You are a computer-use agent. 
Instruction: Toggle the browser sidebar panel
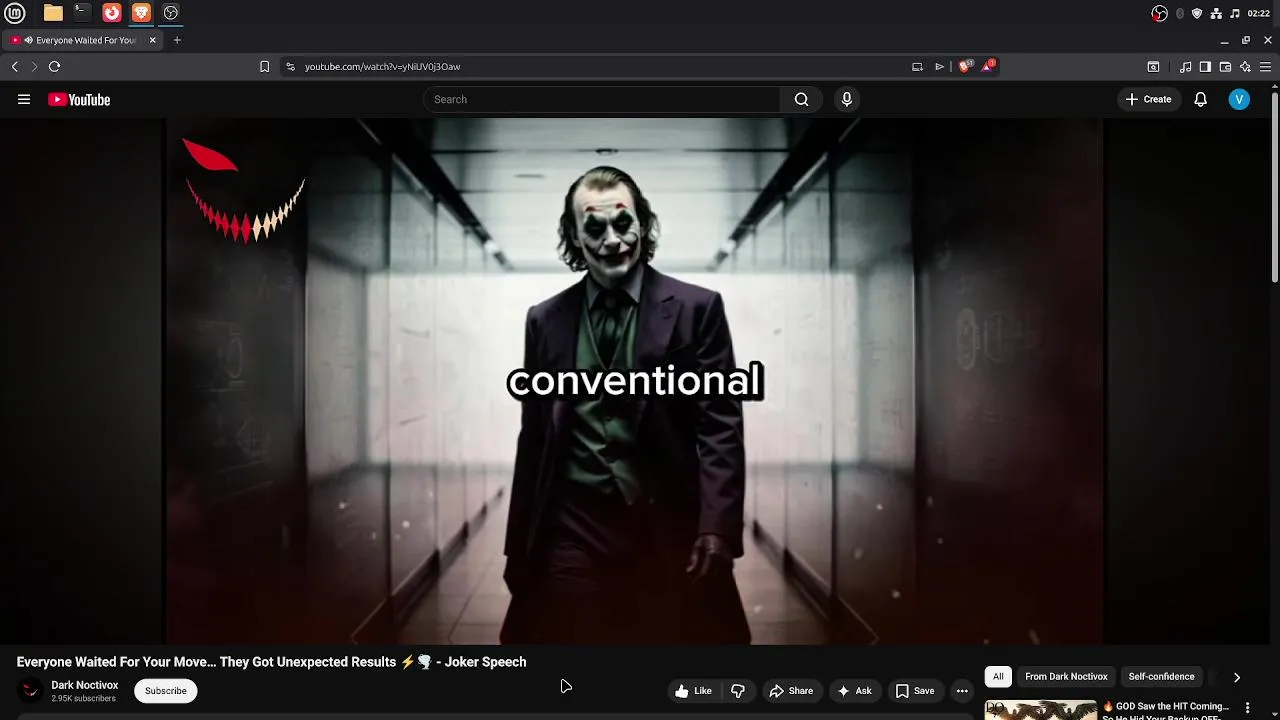1205,67
